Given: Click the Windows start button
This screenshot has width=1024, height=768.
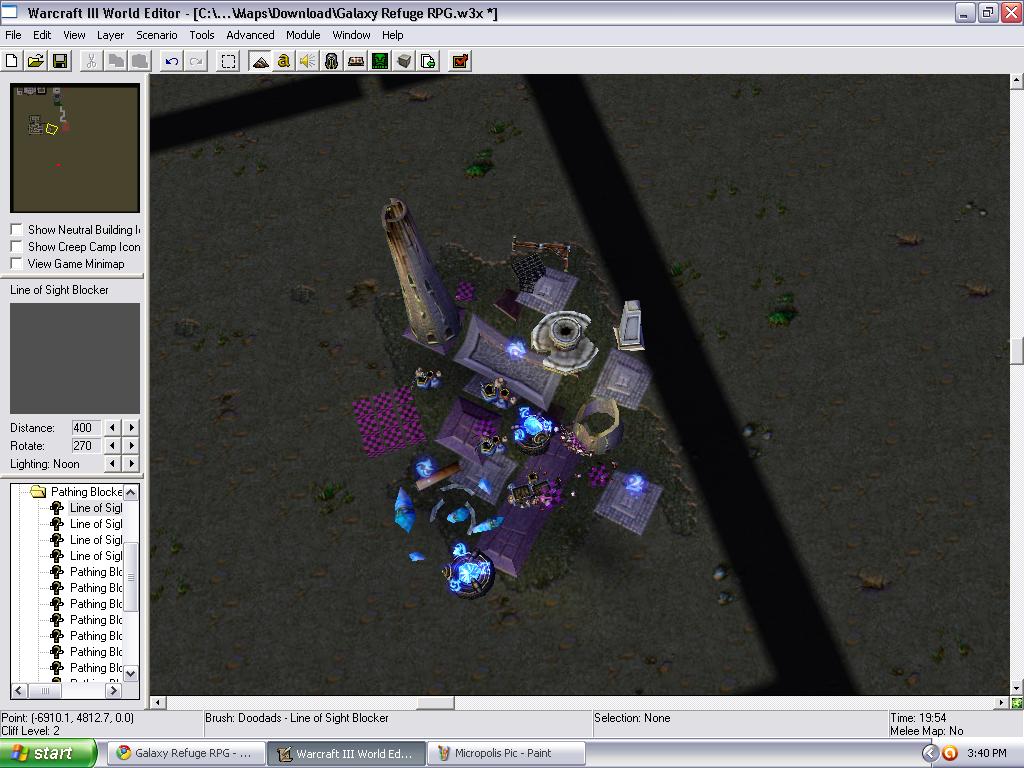Looking at the screenshot, I should point(48,754).
